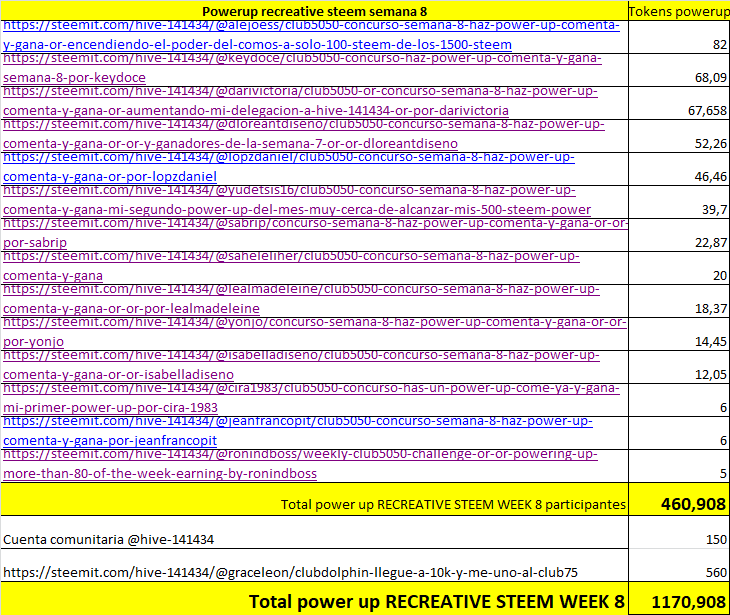This screenshot has width=730, height=615.
Task: Open the @lealmadeleine contest post link
Action: coord(301,299)
